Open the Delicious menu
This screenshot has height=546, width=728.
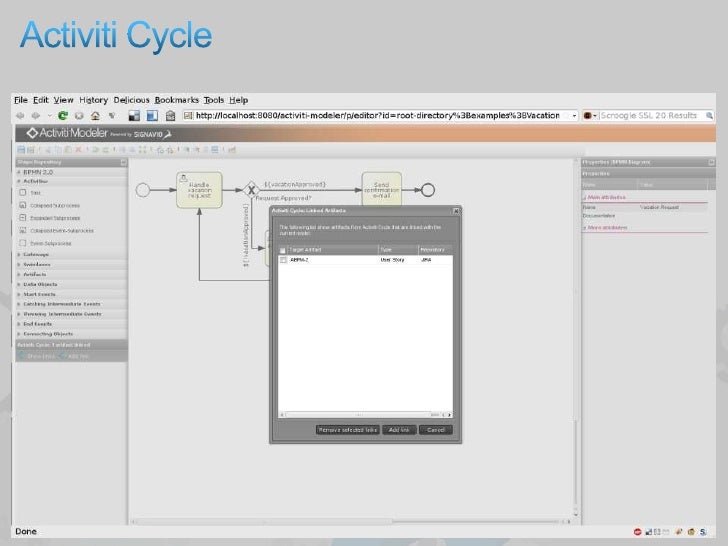[131, 100]
